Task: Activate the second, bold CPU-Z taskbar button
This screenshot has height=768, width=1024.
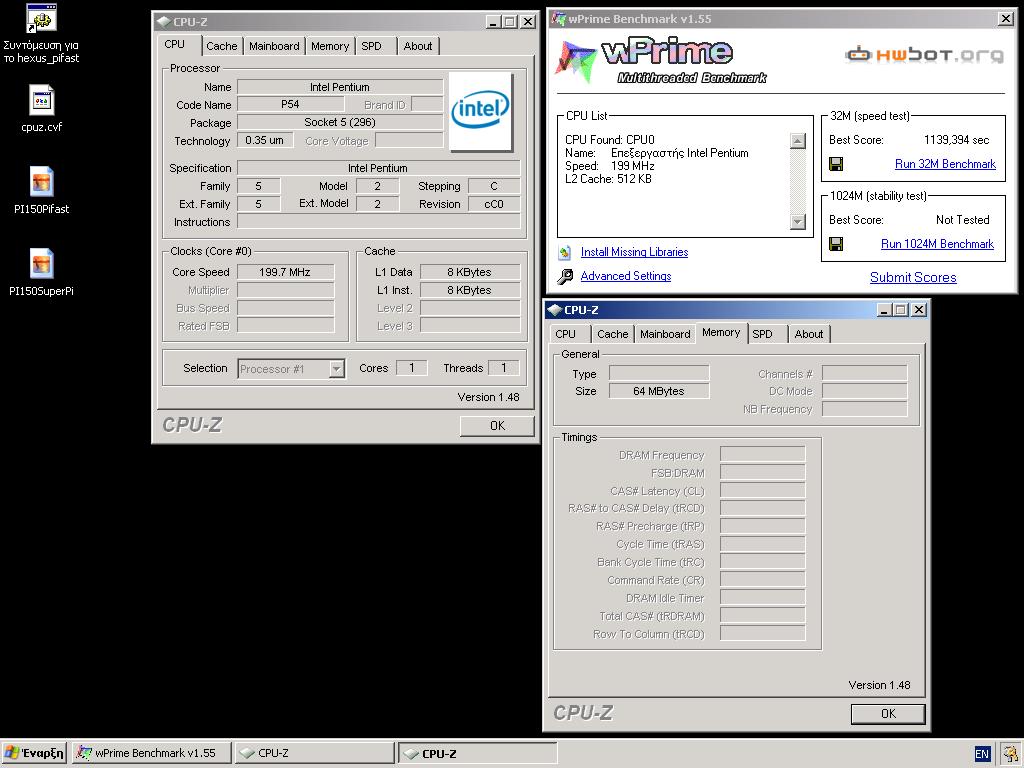Action: pos(477,753)
